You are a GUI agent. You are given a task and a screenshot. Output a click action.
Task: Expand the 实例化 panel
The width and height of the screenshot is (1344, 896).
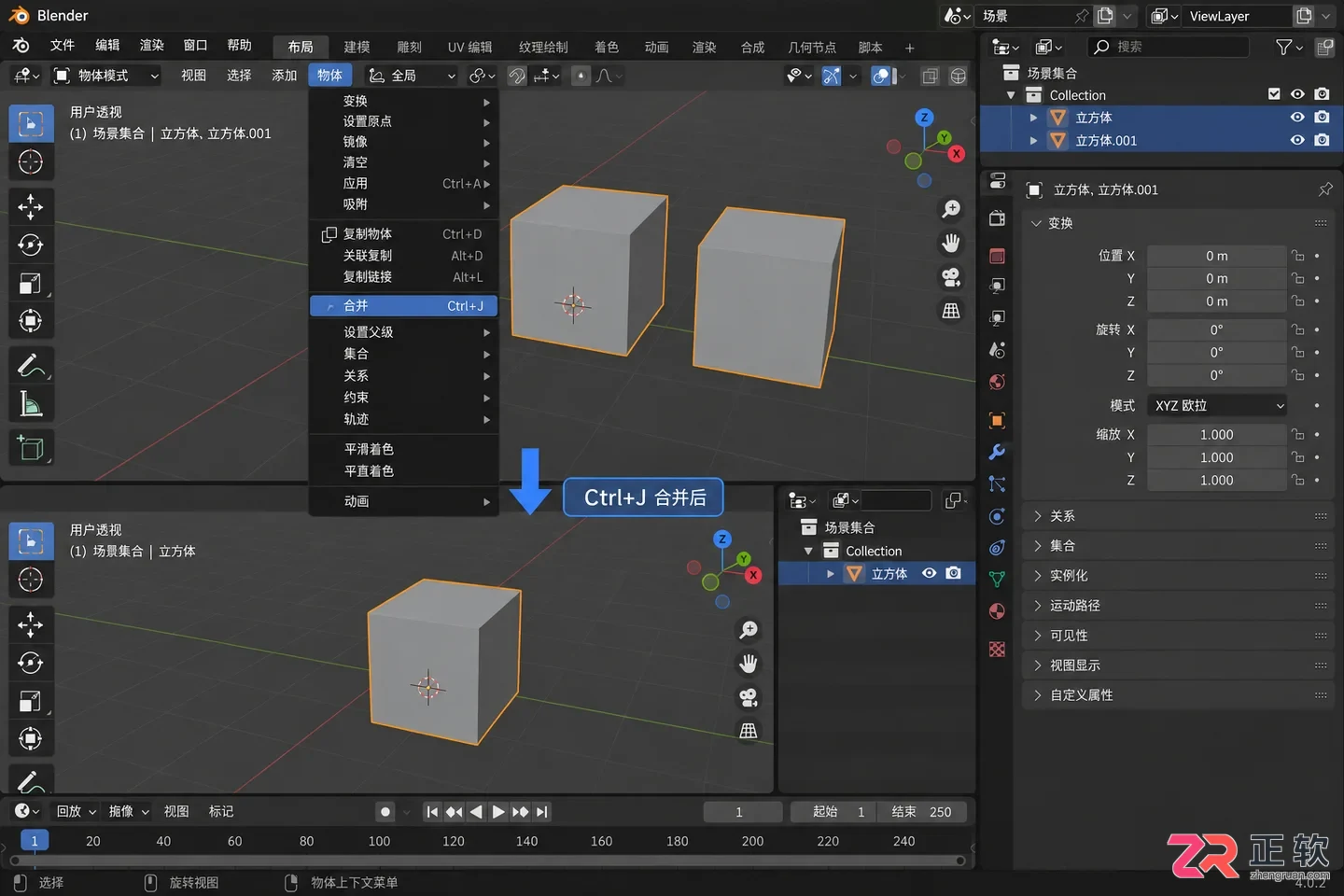[1180, 576]
